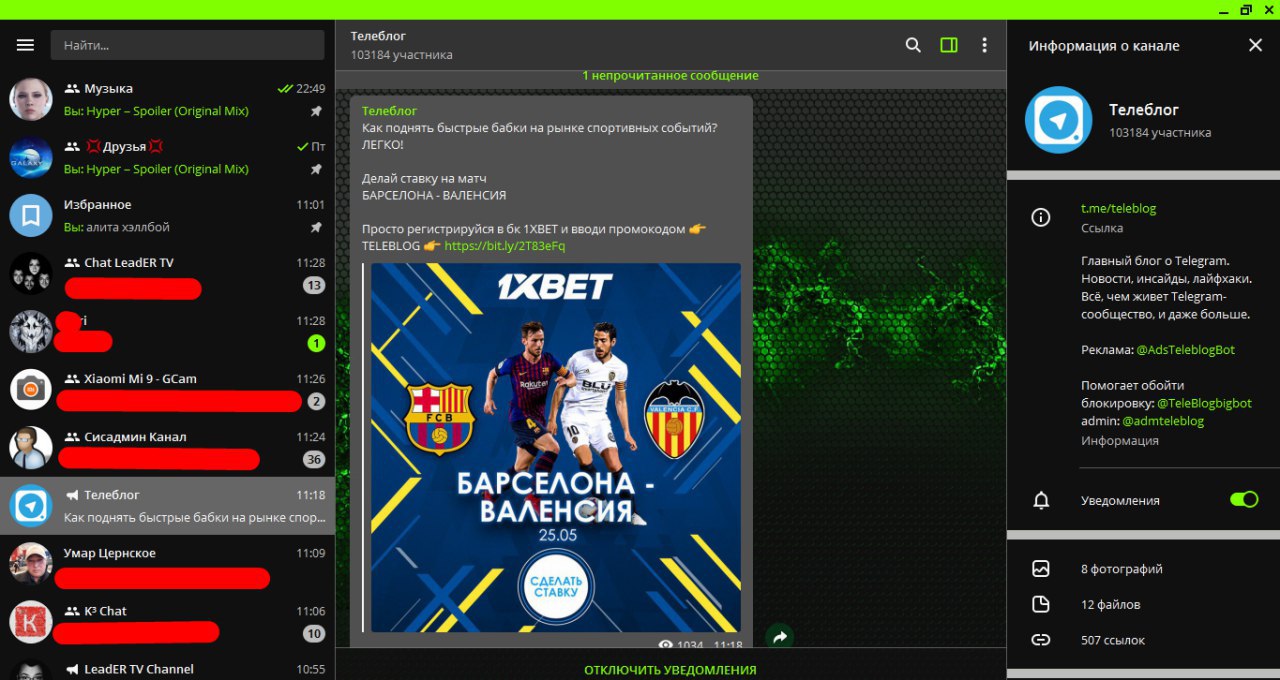Open the 1XBET Барселона-Валенсия image
This screenshot has width=1280, height=680.
(x=556, y=447)
